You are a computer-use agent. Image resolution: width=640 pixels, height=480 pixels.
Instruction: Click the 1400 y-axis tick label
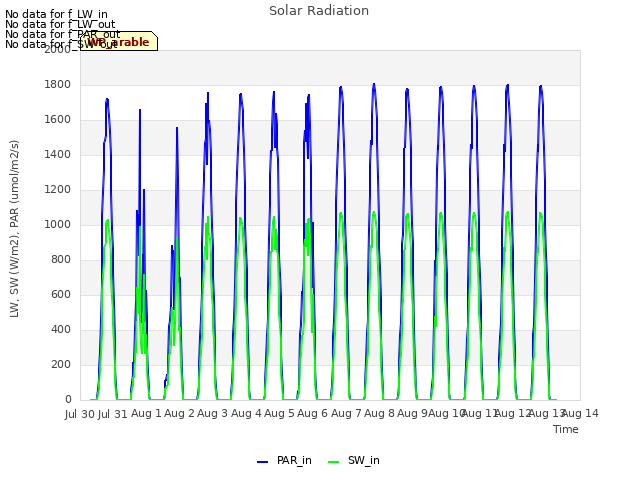click(58, 154)
